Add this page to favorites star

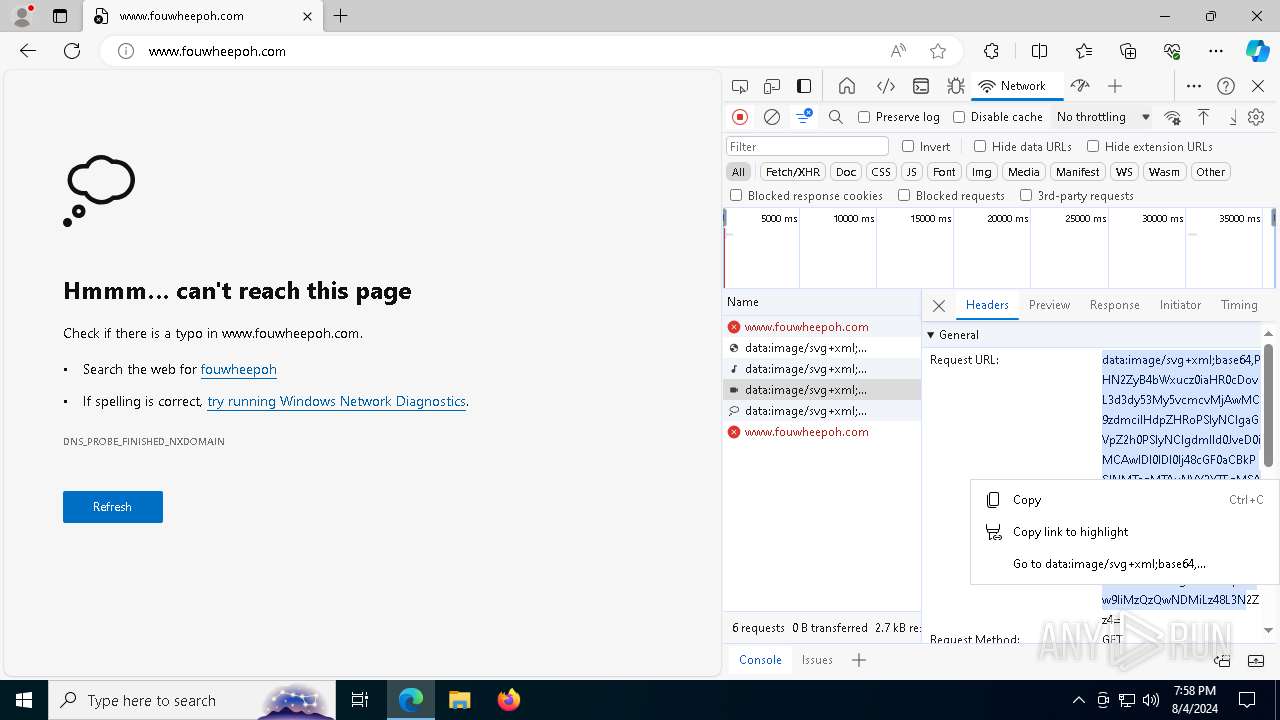938,51
